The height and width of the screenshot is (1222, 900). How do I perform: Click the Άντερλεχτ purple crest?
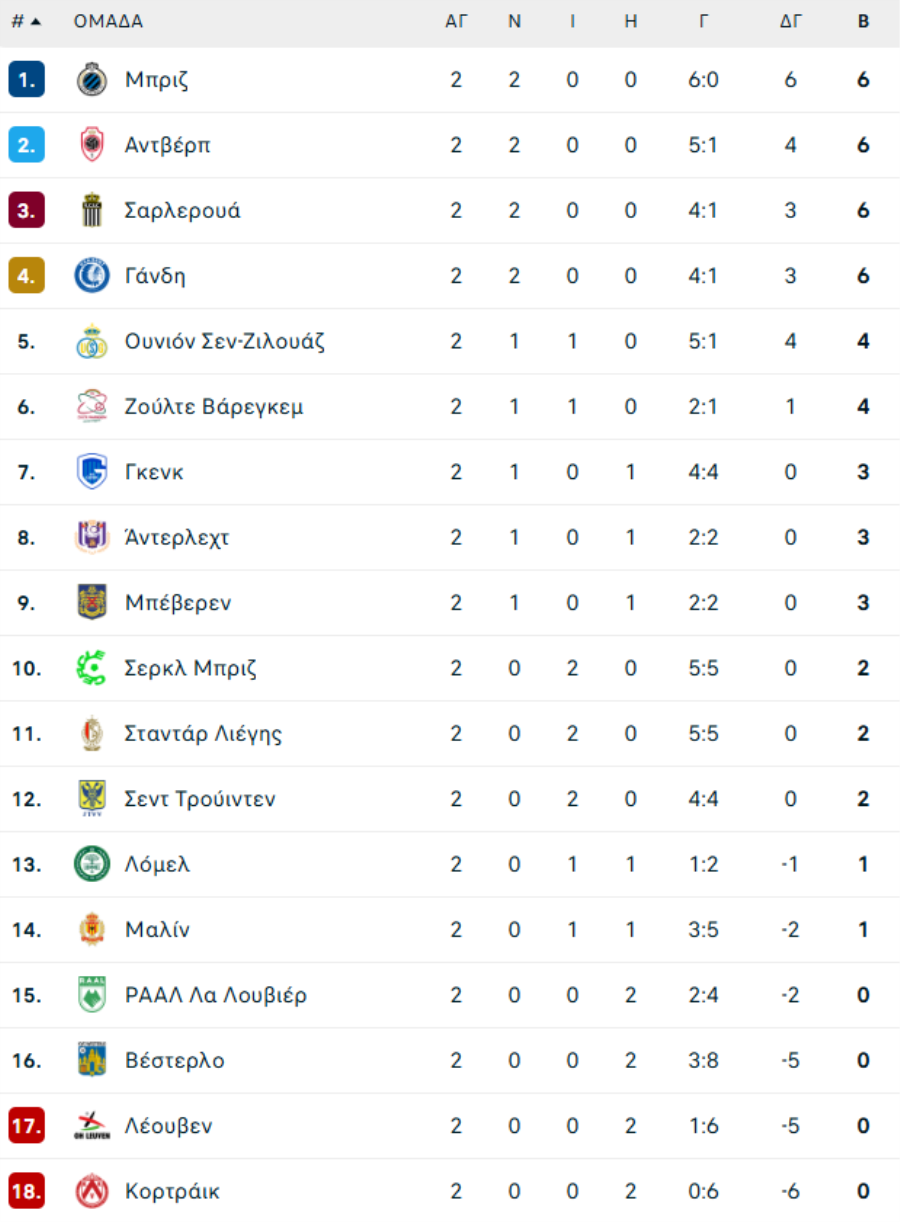[x=92, y=537]
